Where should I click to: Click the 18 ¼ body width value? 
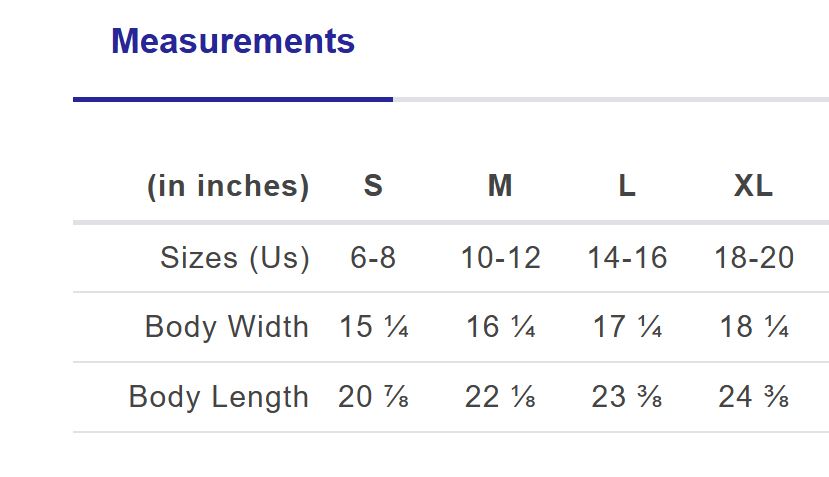754,327
